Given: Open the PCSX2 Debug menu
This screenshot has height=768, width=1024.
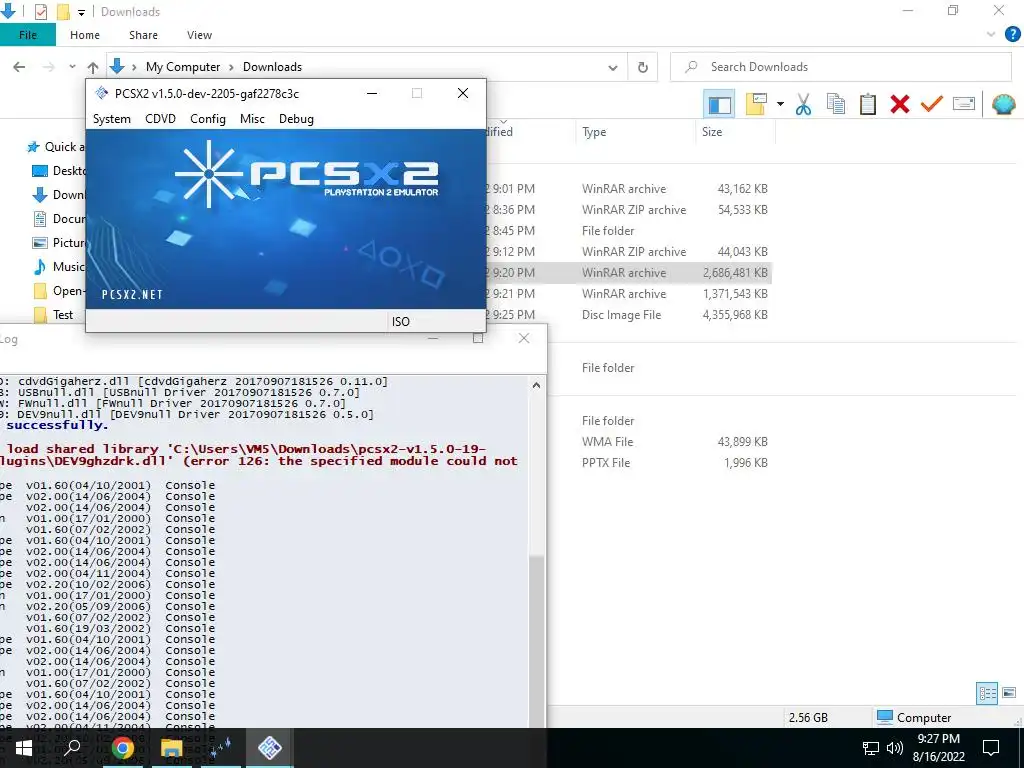Looking at the screenshot, I should (296, 119).
